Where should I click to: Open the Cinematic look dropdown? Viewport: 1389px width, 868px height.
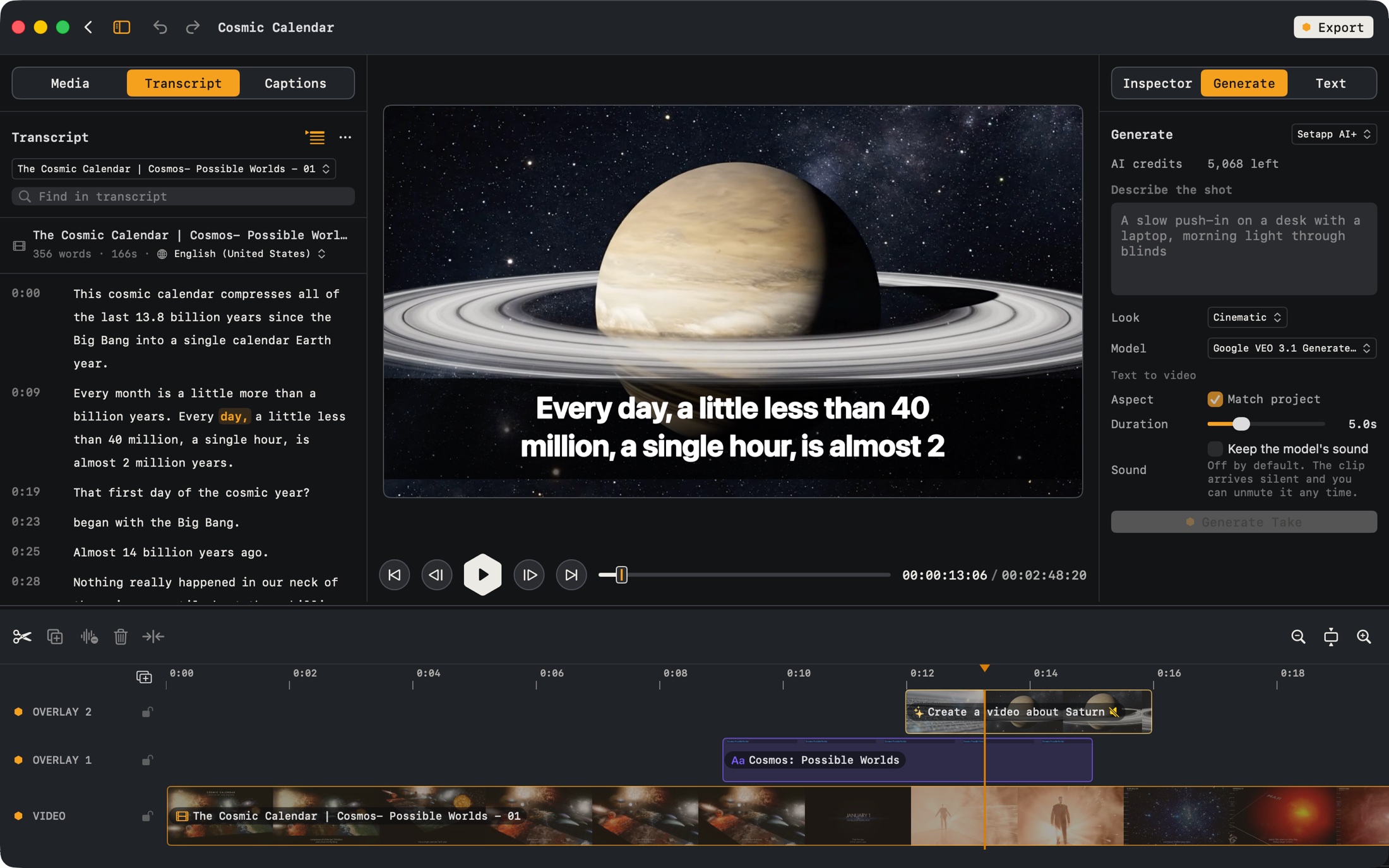coord(1247,317)
